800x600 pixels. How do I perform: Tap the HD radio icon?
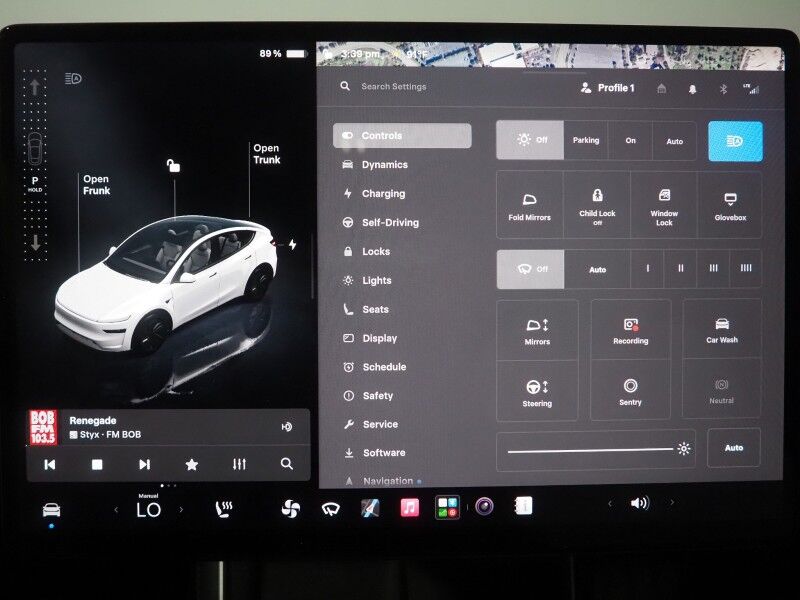[x=287, y=427]
